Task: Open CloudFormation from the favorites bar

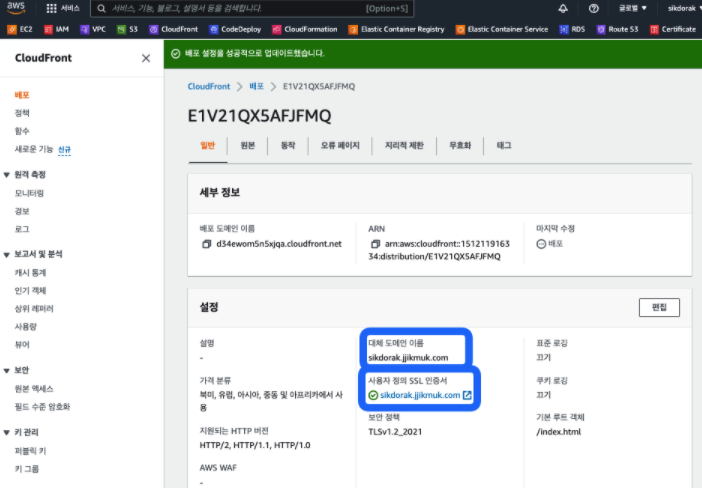Action: tap(305, 30)
